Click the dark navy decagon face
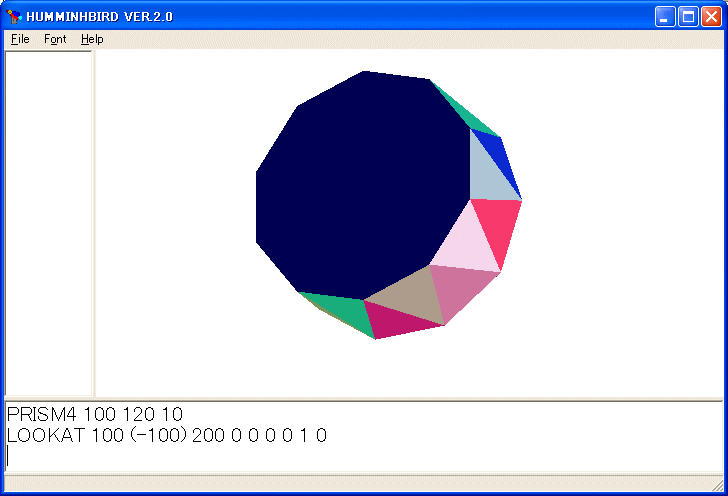 pyautogui.click(x=362, y=186)
